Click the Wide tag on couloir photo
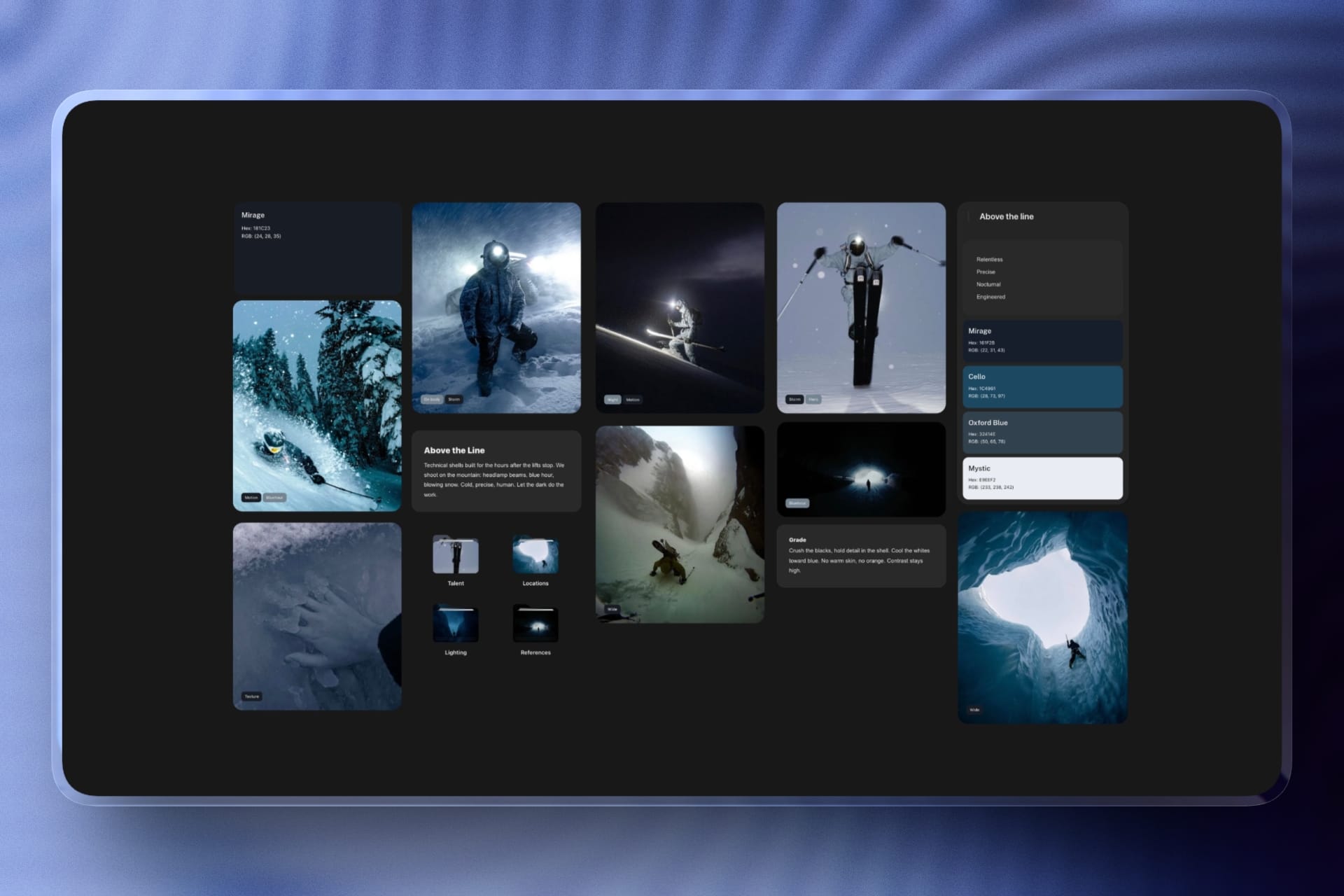 point(612,610)
